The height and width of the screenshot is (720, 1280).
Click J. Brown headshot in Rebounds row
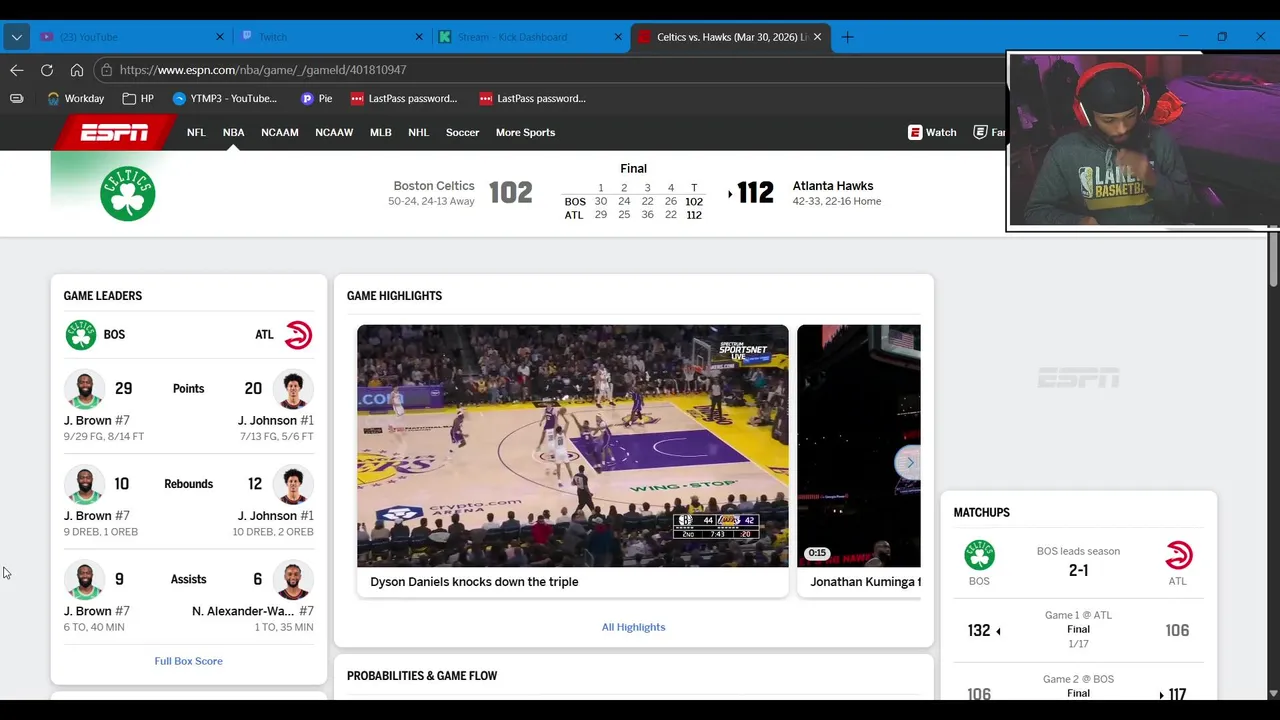[x=84, y=485]
